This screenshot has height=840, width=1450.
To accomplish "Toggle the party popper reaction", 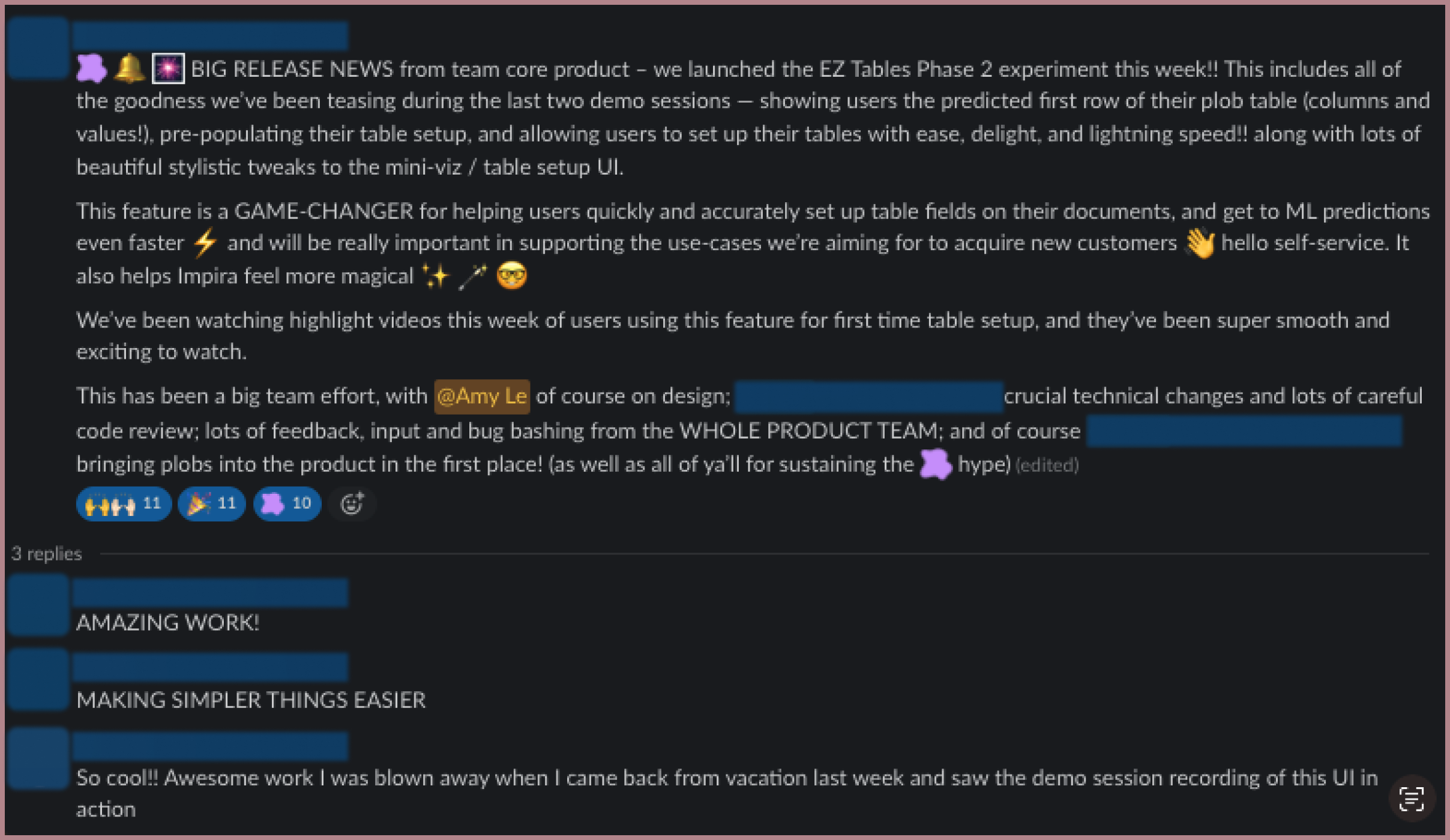I will click(211, 504).
